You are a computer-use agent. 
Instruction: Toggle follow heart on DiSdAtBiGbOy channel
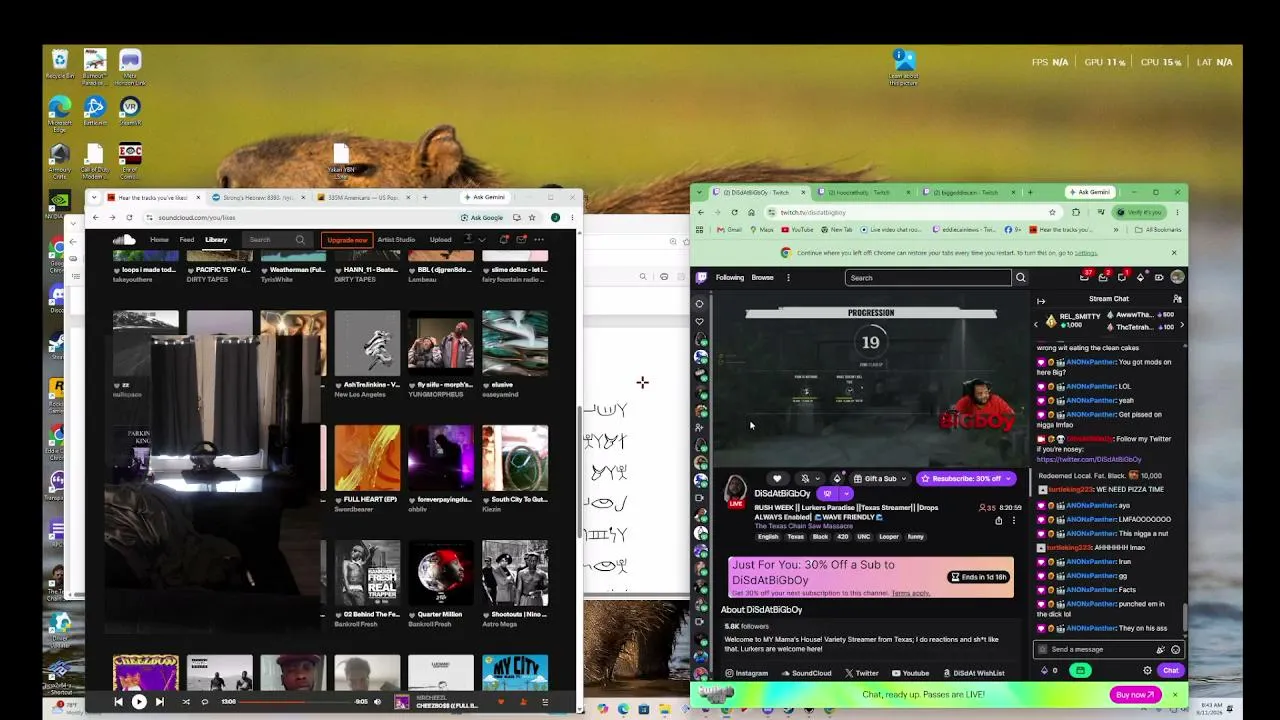coord(777,479)
